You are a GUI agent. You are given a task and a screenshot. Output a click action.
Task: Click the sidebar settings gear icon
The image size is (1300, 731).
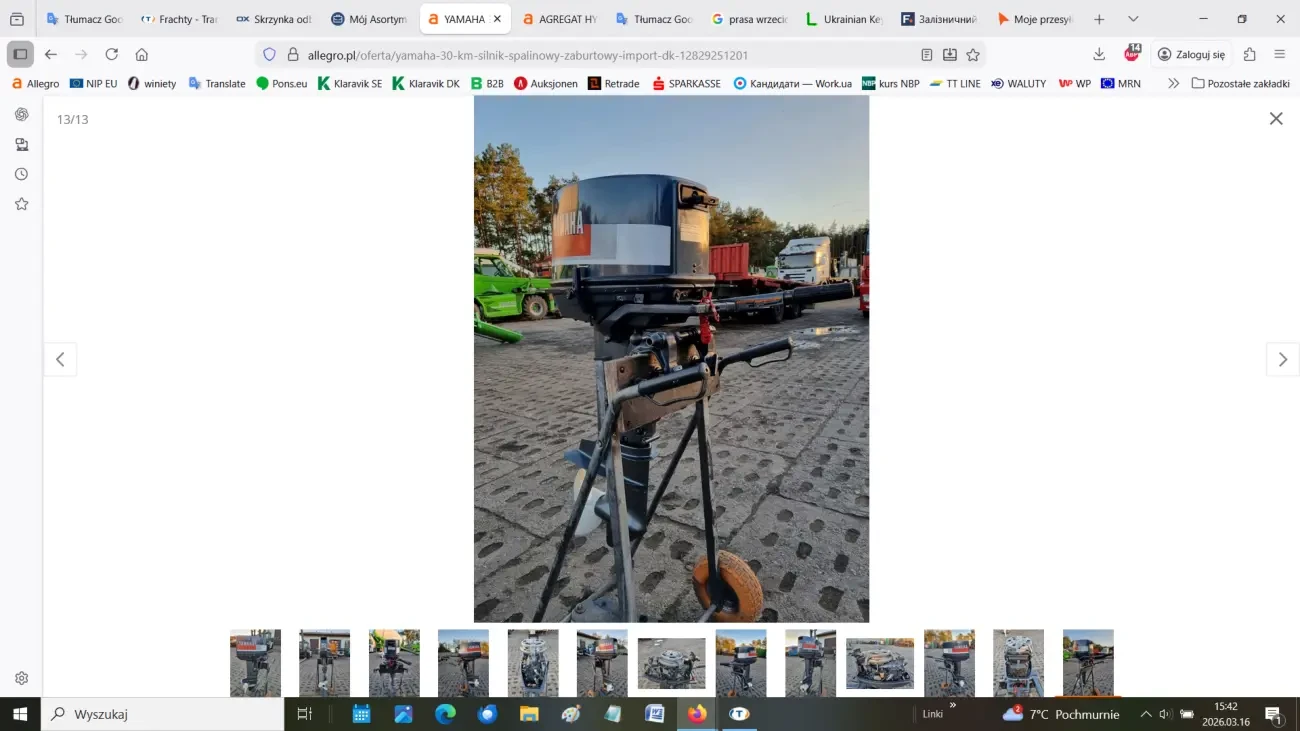(x=21, y=678)
